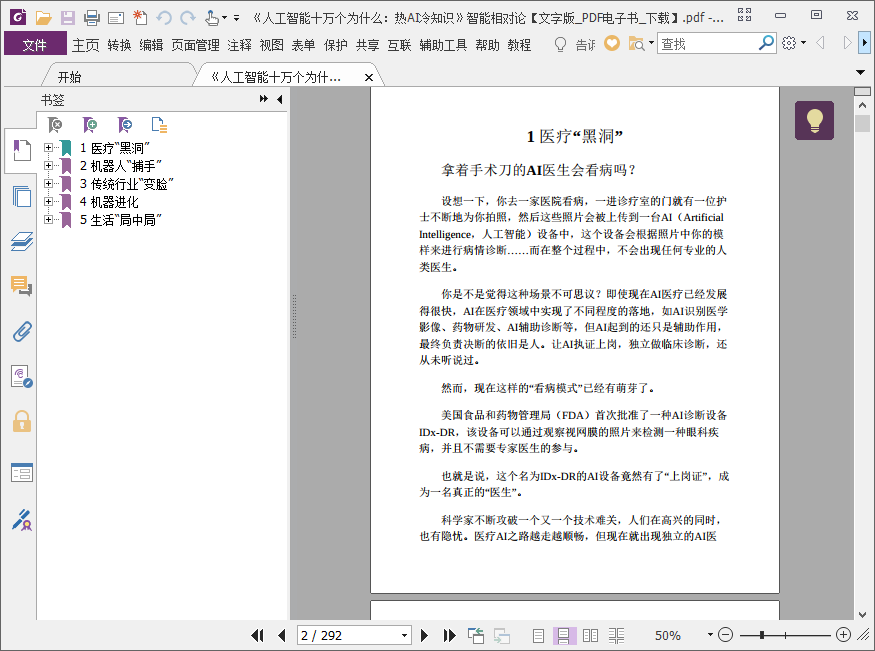
Task: Click the lightbulb tell-me icon
Action: coord(560,44)
